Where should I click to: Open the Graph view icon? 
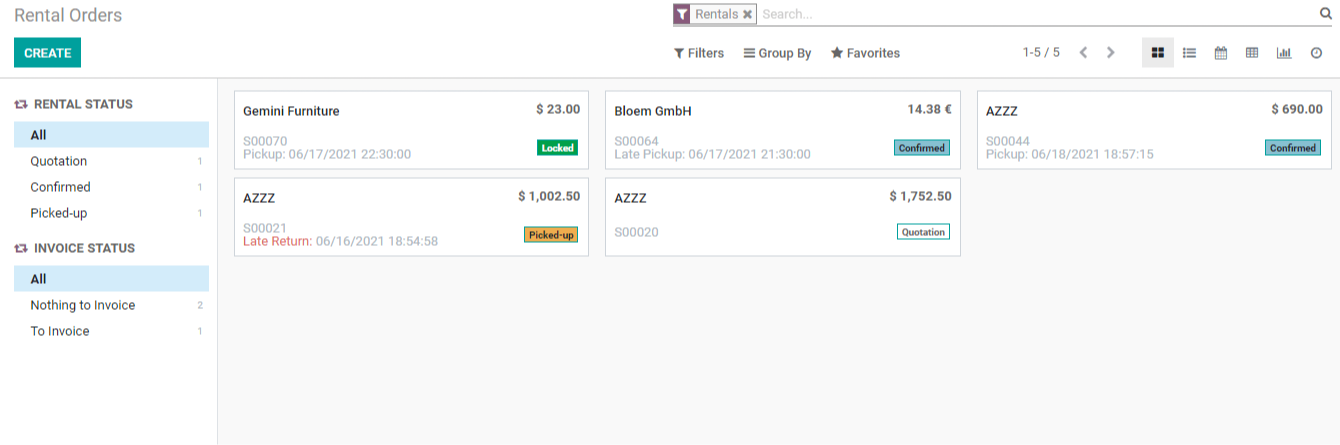pos(1284,53)
